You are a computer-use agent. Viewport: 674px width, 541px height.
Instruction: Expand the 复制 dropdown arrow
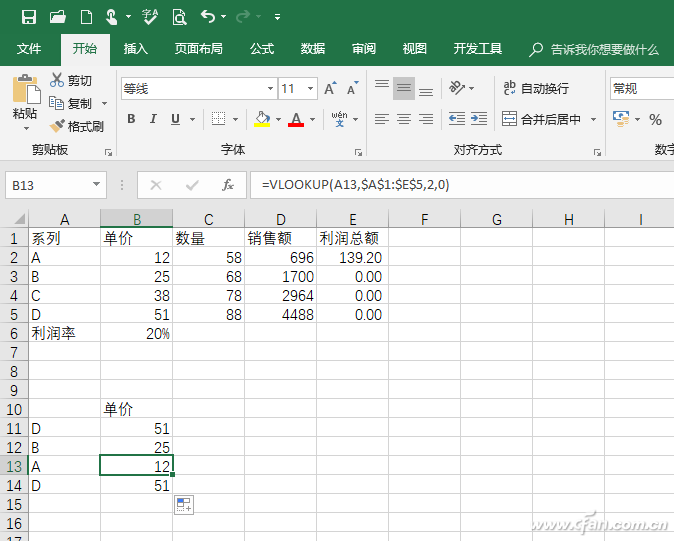[104, 104]
